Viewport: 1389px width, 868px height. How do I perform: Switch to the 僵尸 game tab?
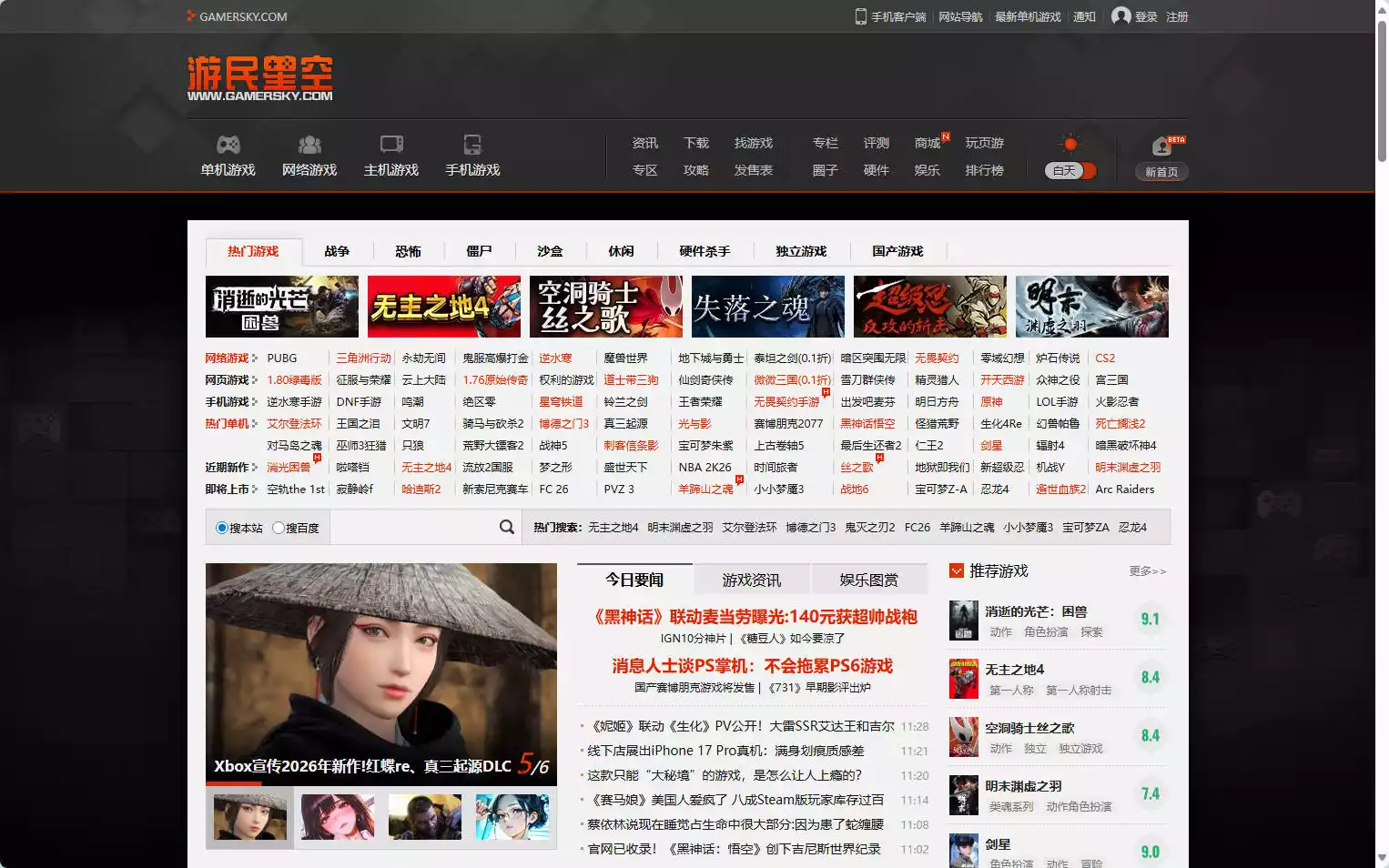point(479,251)
